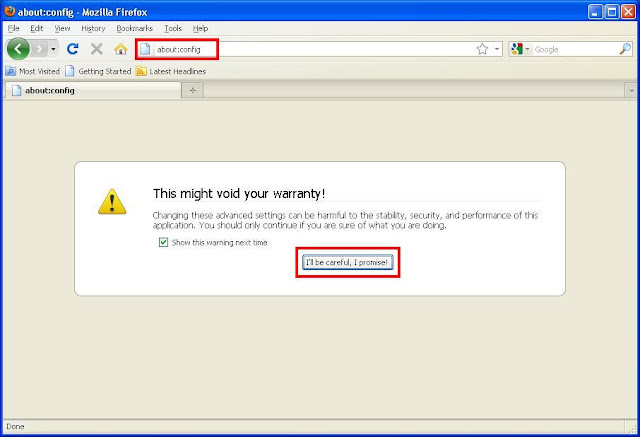Open the search engine selector dropdown arrow
Viewport: 640px width, 437px height.
tap(527, 49)
